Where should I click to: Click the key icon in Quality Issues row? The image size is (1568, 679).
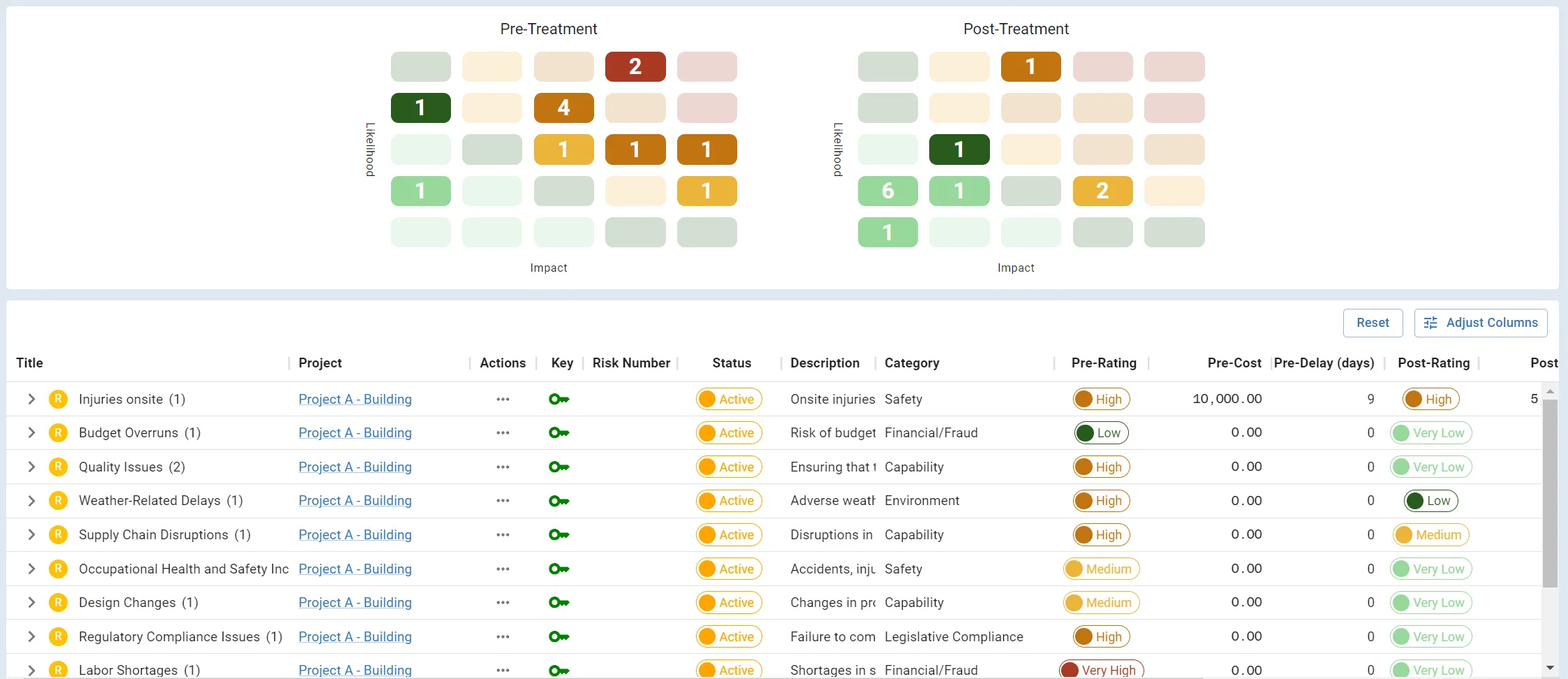pyautogui.click(x=559, y=467)
